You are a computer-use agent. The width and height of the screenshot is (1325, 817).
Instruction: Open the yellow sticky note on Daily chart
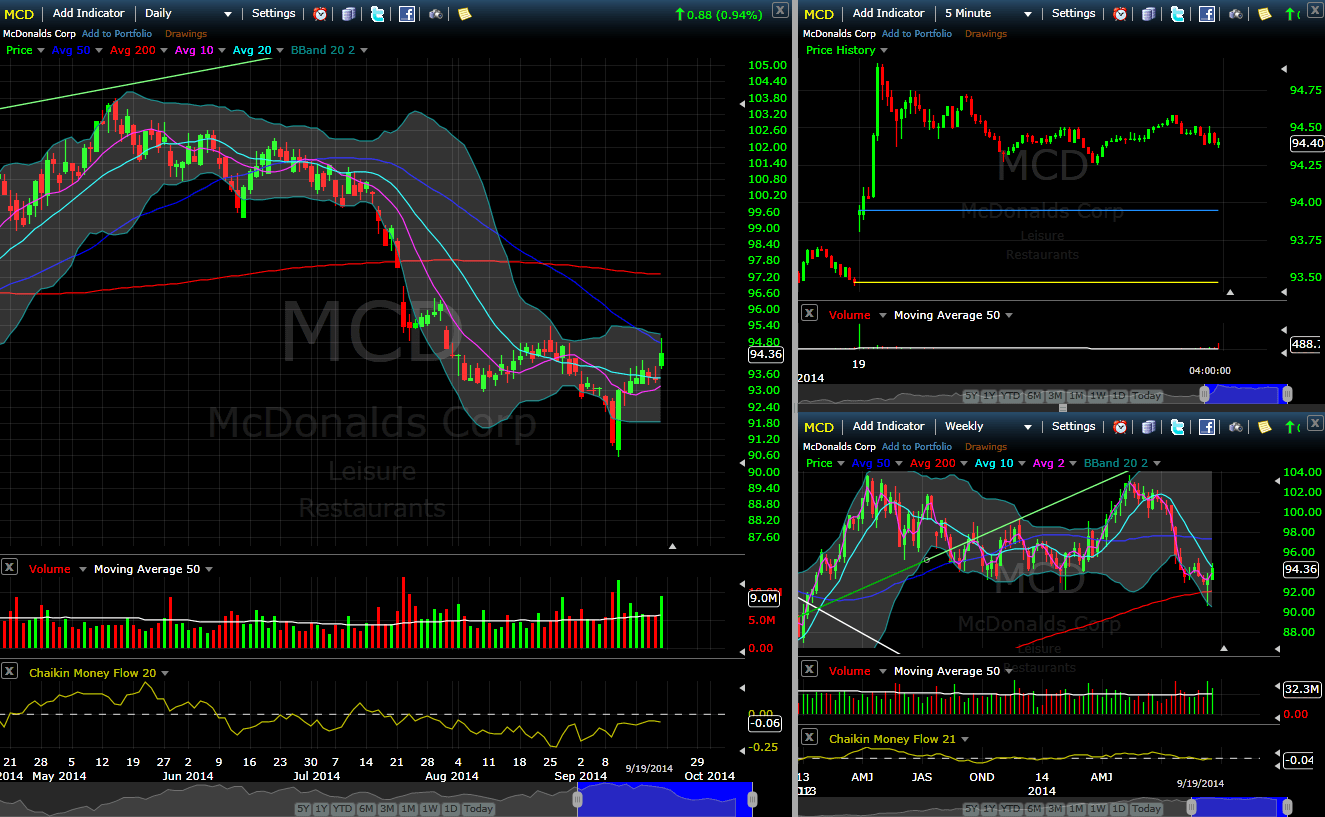[x=464, y=14]
